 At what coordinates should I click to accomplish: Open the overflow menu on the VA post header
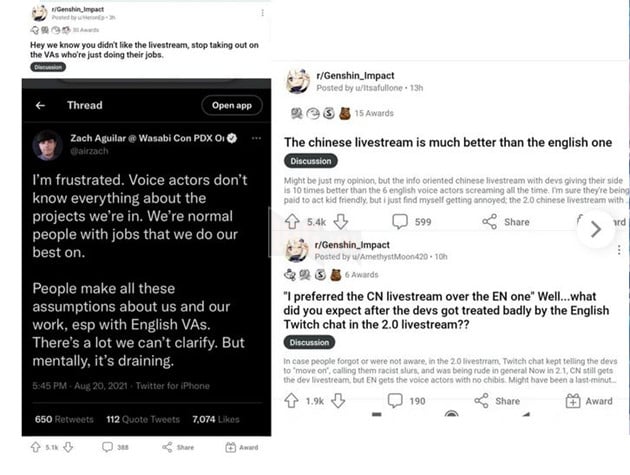click(262, 13)
